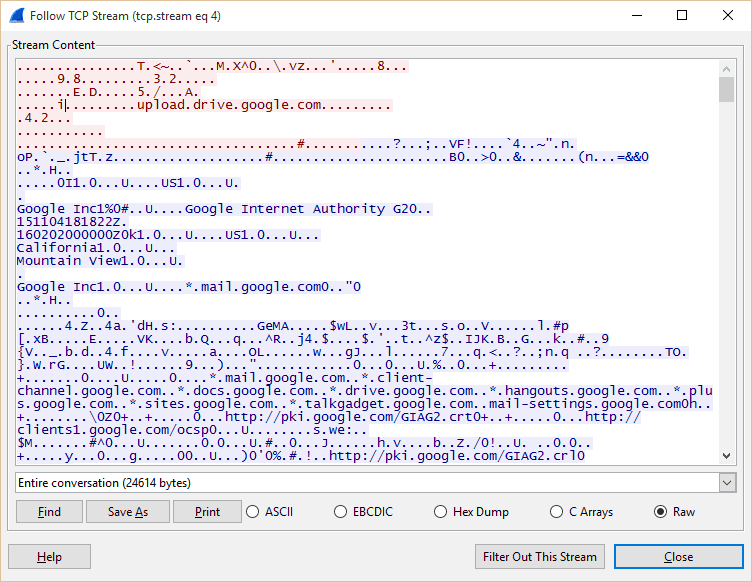This screenshot has width=752, height=582.
Task: Minimize the Follow TCP Stream window
Action: coord(636,15)
